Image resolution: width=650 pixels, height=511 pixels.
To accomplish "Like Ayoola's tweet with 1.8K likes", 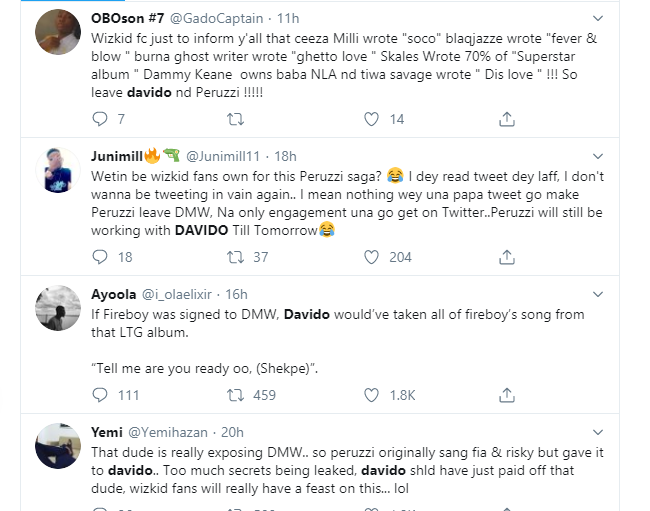I will (371, 395).
